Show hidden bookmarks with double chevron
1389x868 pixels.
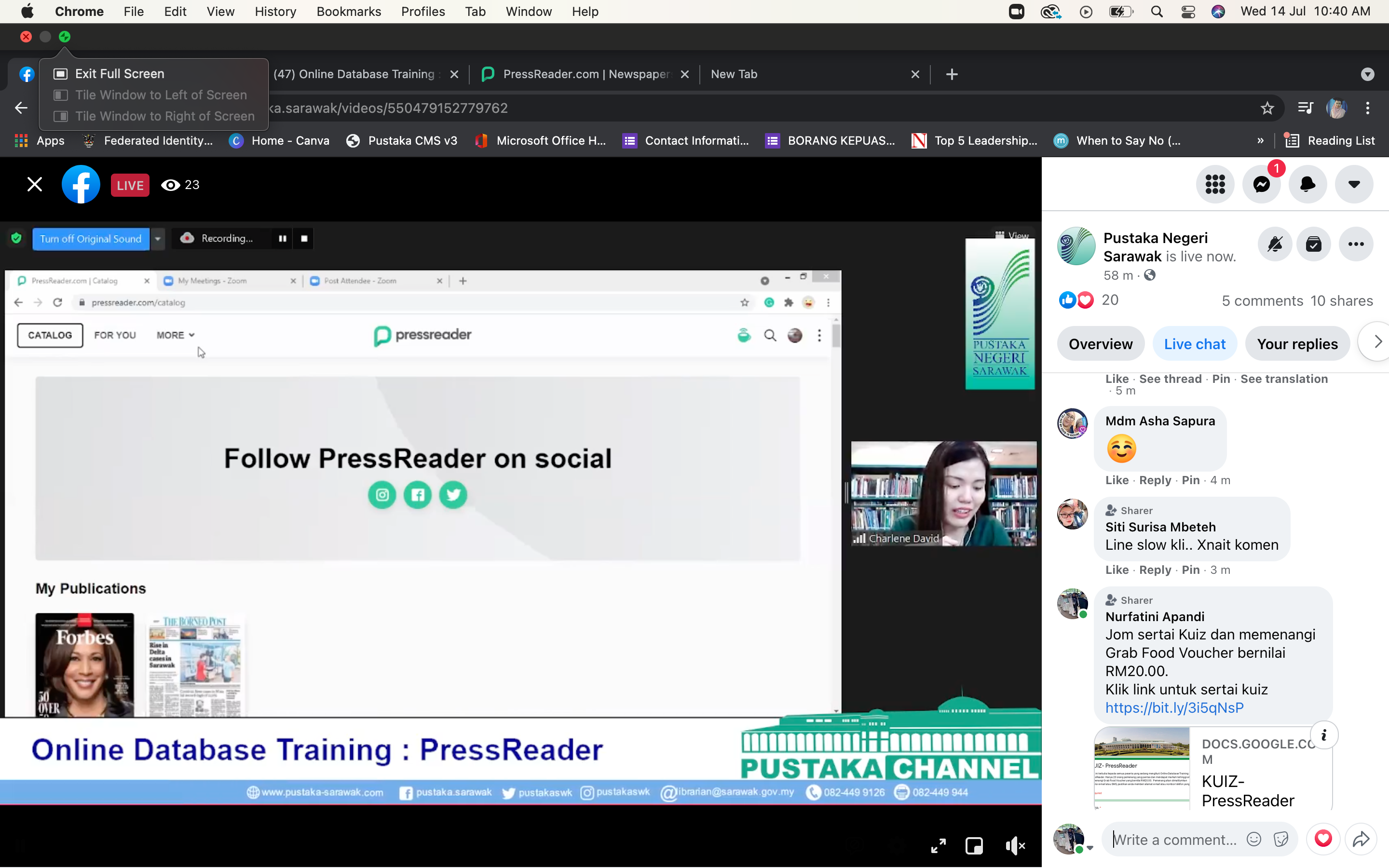(x=1260, y=141)
